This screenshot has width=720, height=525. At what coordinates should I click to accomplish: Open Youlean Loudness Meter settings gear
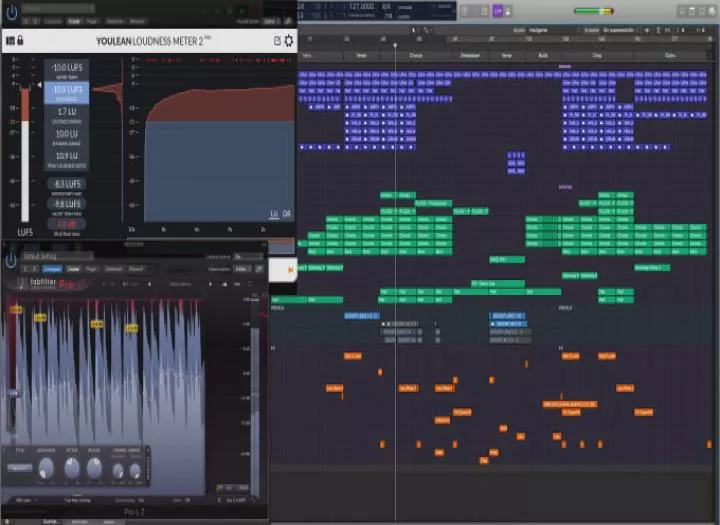(289, 41)
